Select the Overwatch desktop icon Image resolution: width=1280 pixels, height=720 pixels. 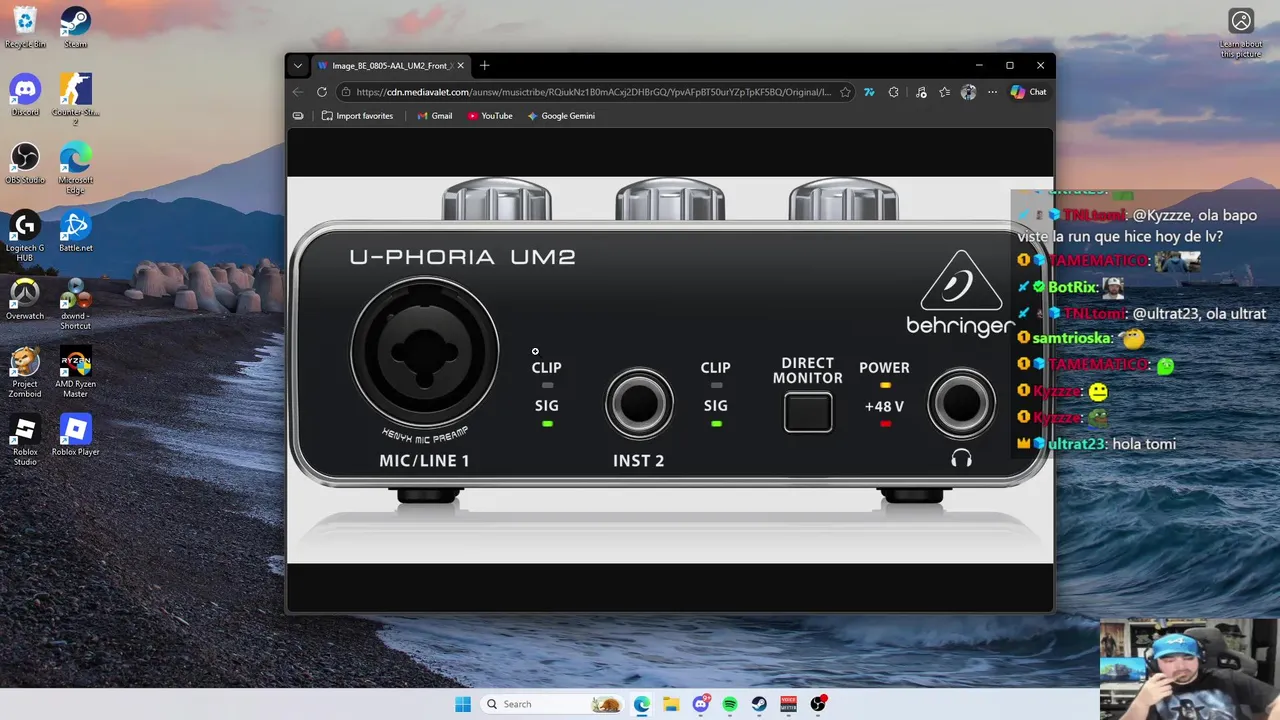(x=25, y=300)
